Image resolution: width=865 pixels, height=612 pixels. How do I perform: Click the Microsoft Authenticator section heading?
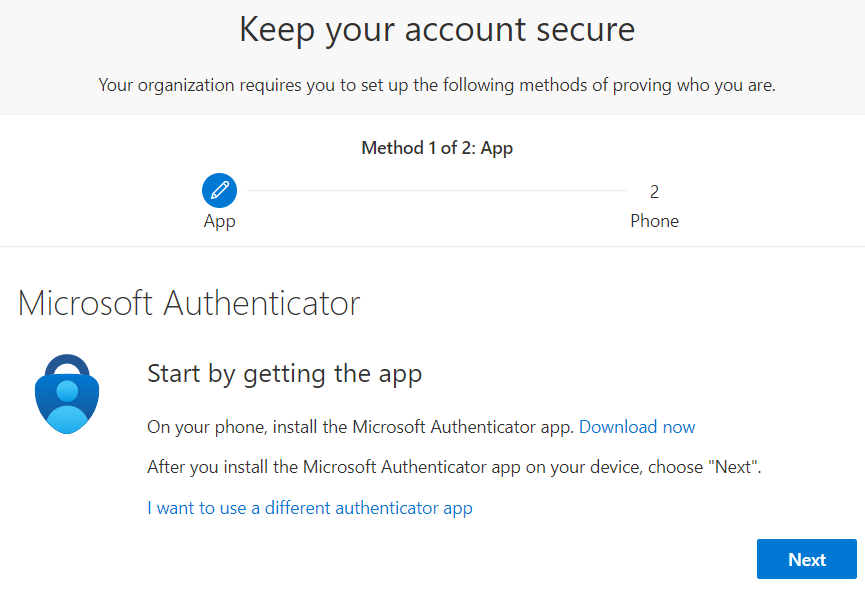(x=189, y=303)
